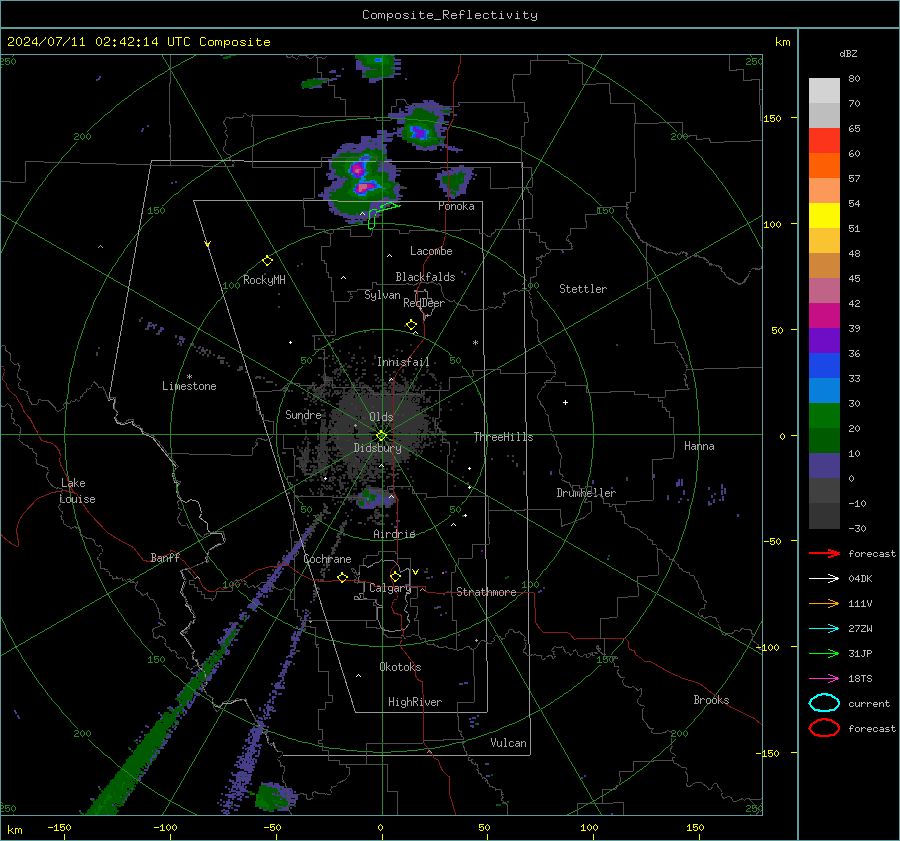Screen dimensions: 900x841
Task: Click the Ponoka city label
Action: pyautogui.click(x=456, y=206)
